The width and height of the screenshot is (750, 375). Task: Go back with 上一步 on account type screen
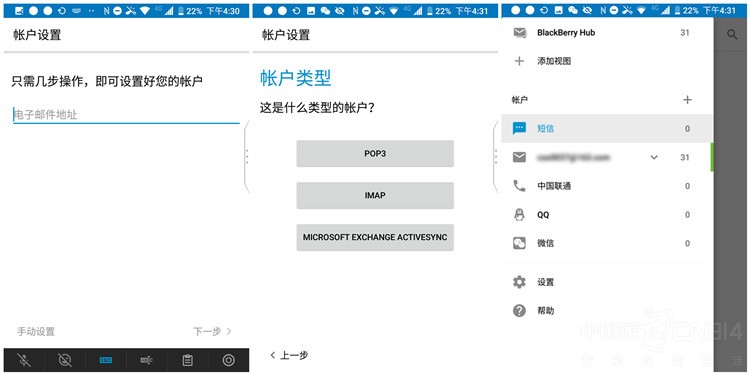coord(289,355)
